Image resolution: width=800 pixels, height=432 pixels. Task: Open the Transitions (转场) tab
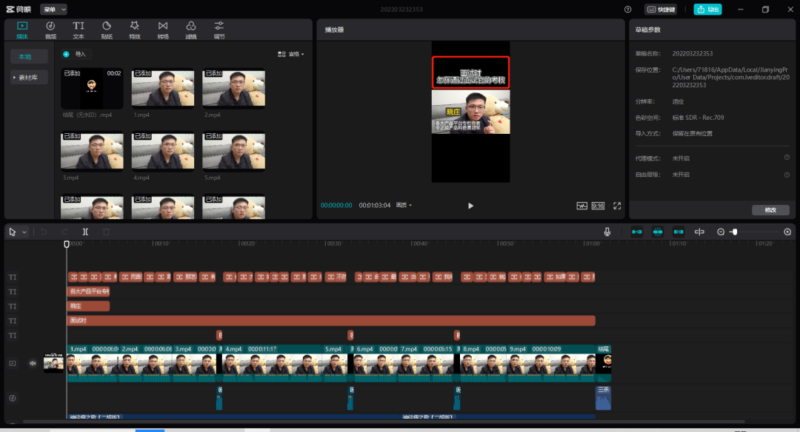(x=162, y=27)
